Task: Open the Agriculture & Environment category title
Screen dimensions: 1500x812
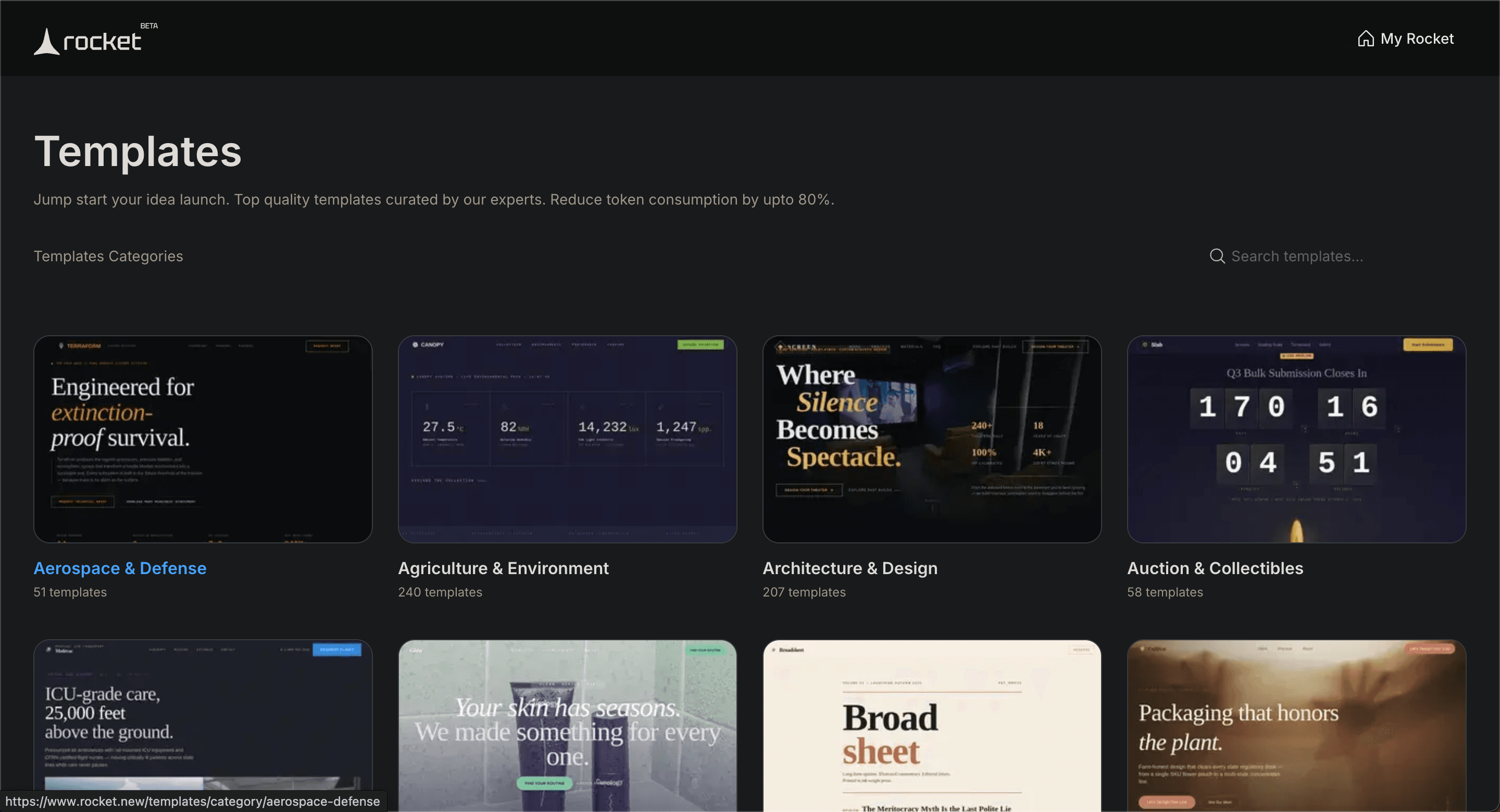Action: pos(503,568)
